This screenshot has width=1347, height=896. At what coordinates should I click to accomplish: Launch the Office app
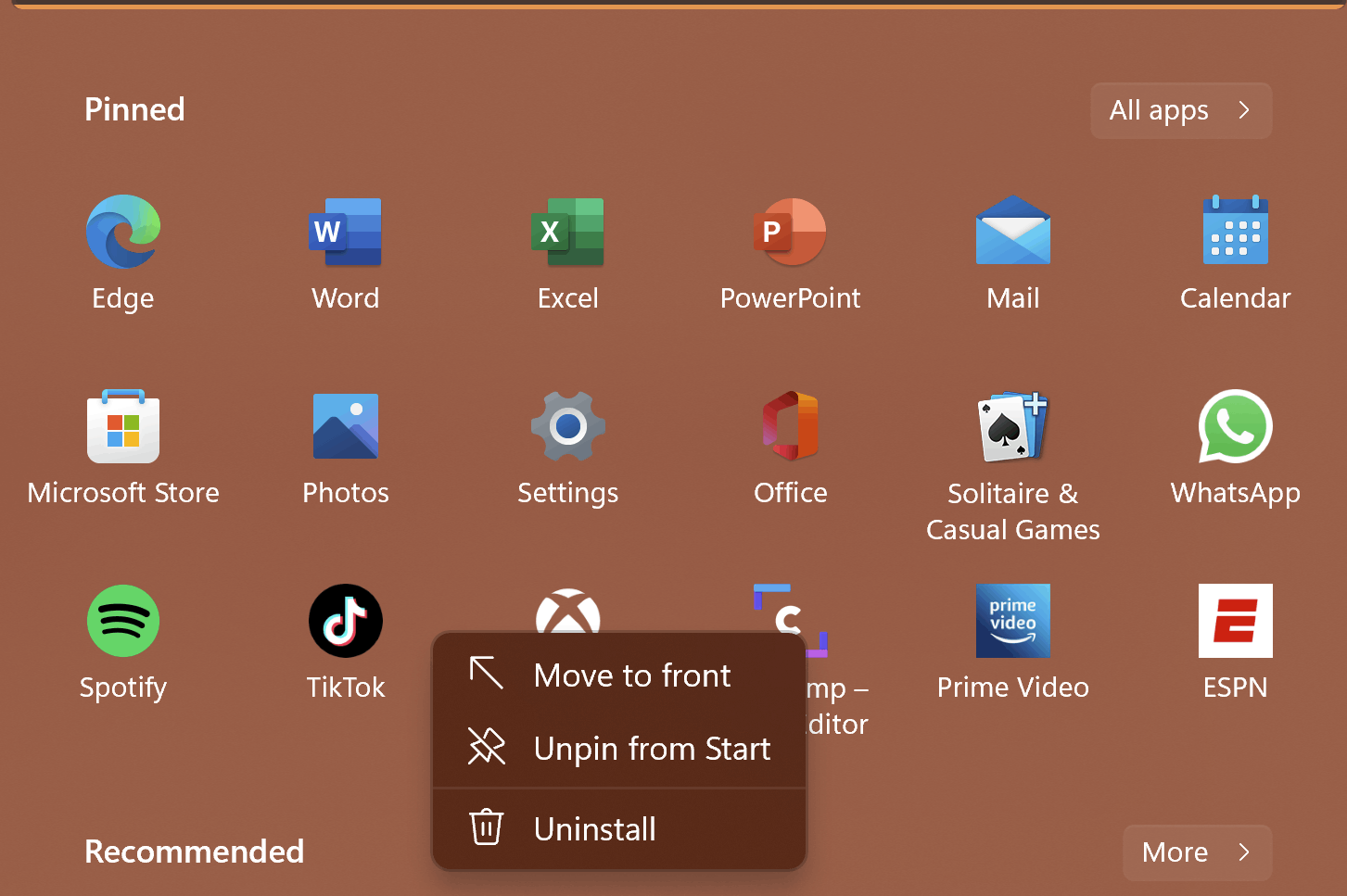coord(791,426)
